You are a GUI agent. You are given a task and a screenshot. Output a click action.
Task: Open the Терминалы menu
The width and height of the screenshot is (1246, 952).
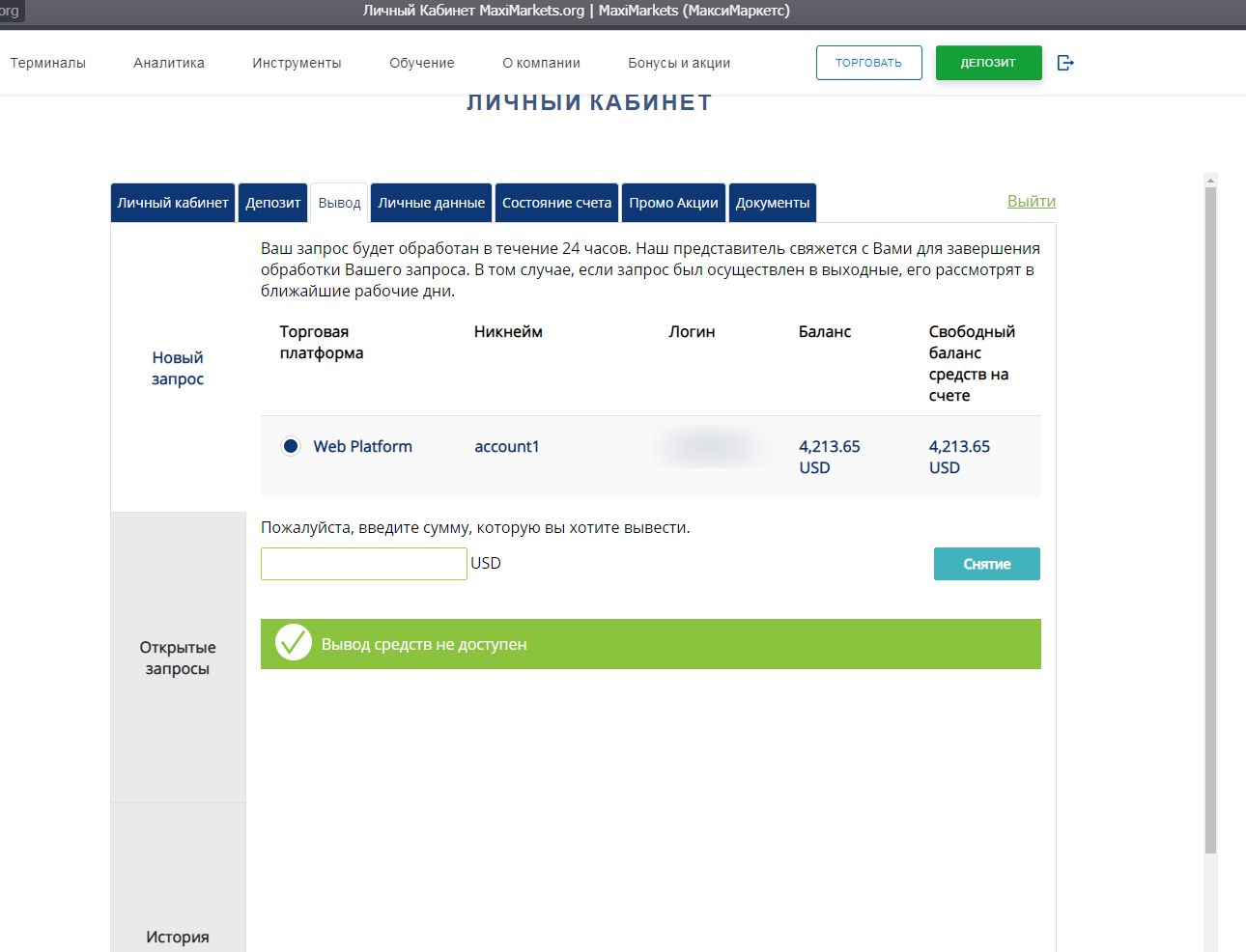(x=48, y=63)
